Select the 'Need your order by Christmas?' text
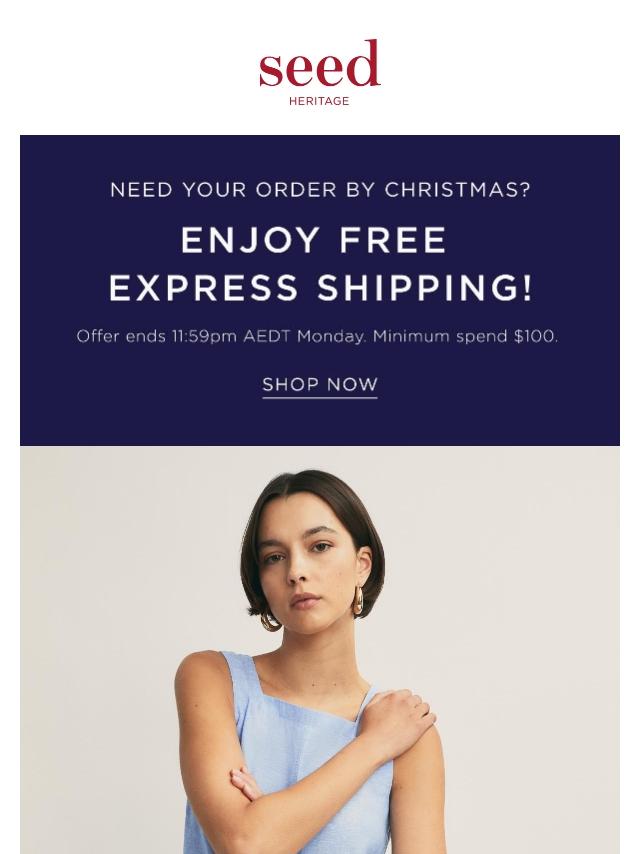 click(x=320, y=190)
